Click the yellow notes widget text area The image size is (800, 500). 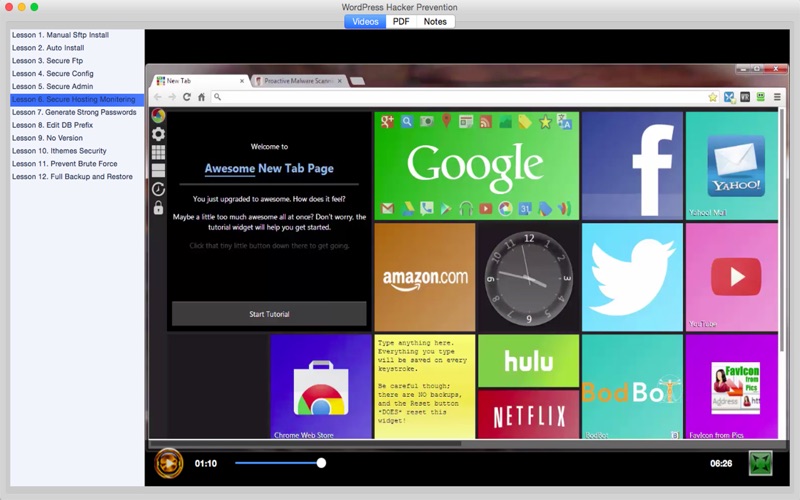(x=424, y=387)
